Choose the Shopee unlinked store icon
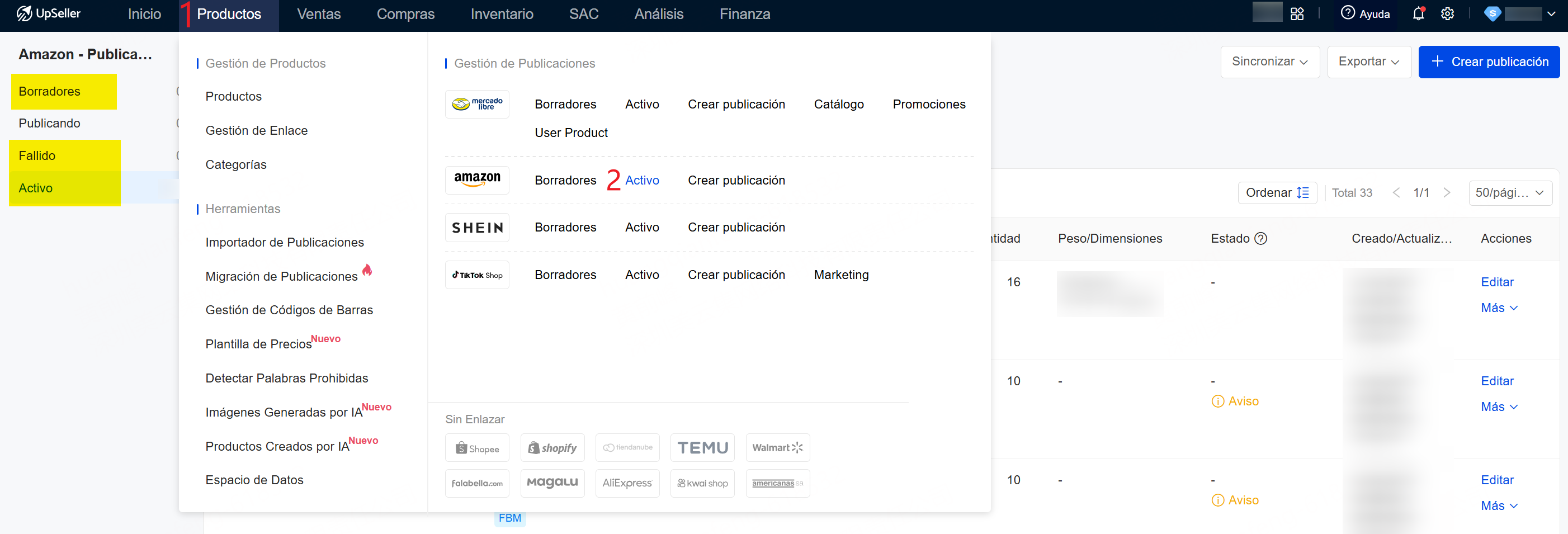 (476, 448)
